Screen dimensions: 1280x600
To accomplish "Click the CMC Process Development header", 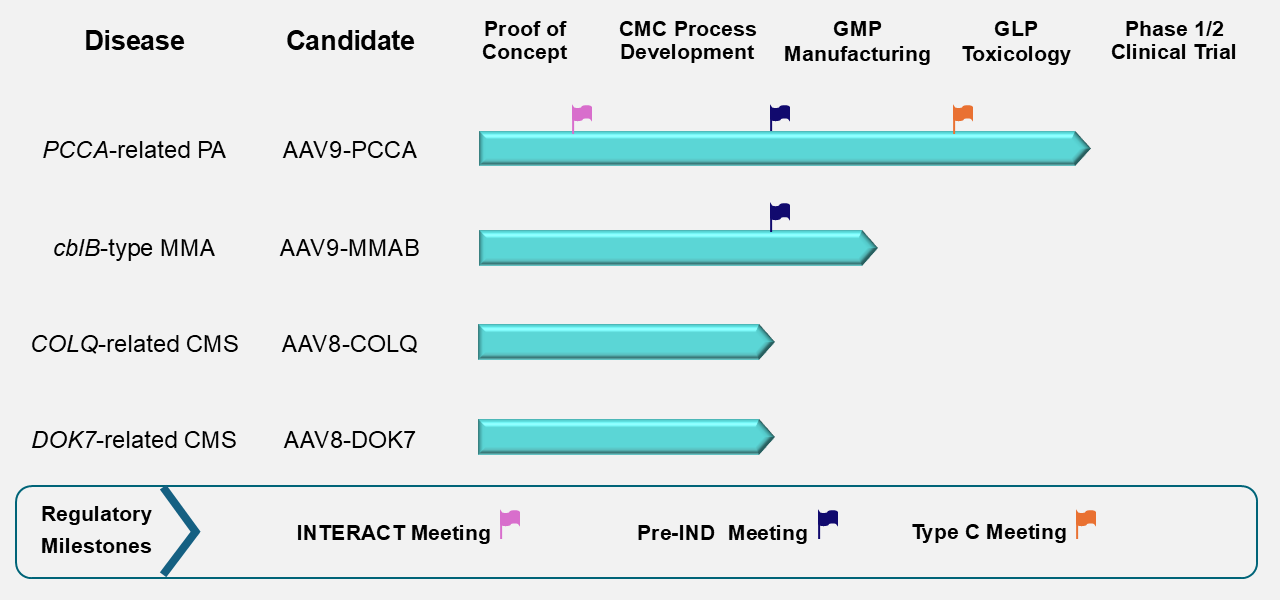I will click(688, 41).
